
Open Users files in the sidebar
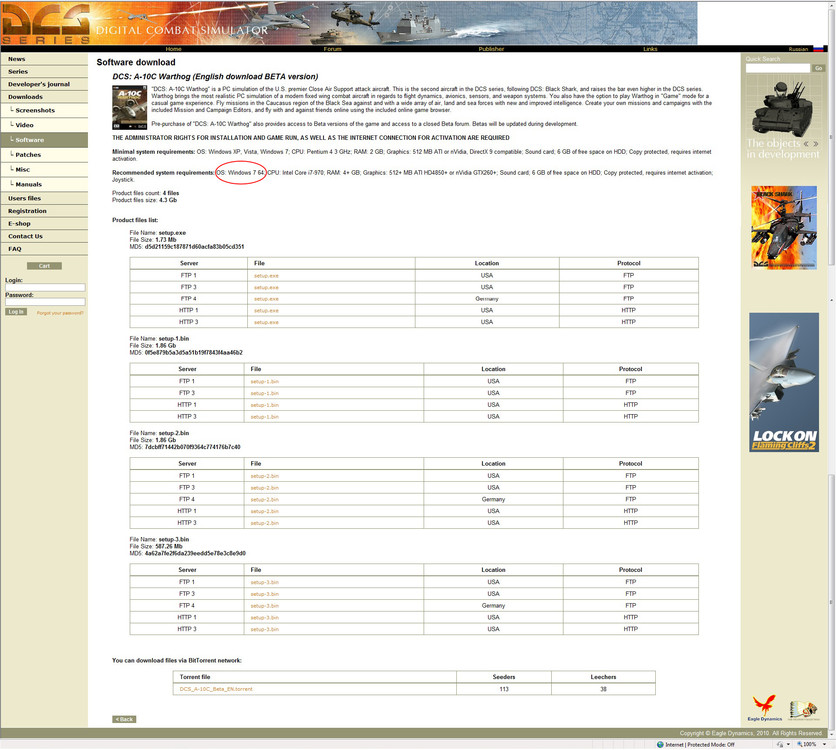click(44, 198)
